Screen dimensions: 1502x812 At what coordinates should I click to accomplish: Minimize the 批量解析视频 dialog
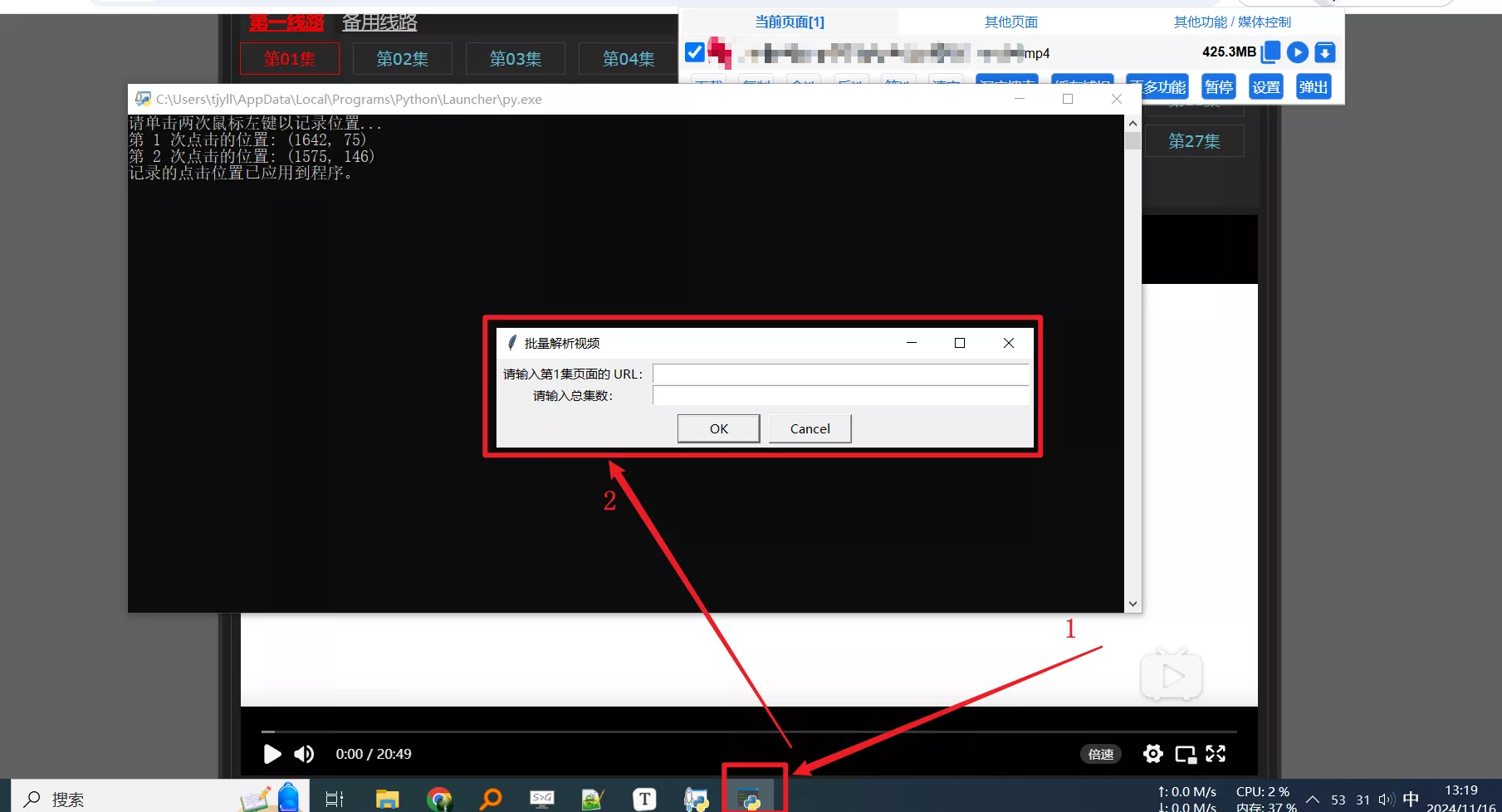912,343
